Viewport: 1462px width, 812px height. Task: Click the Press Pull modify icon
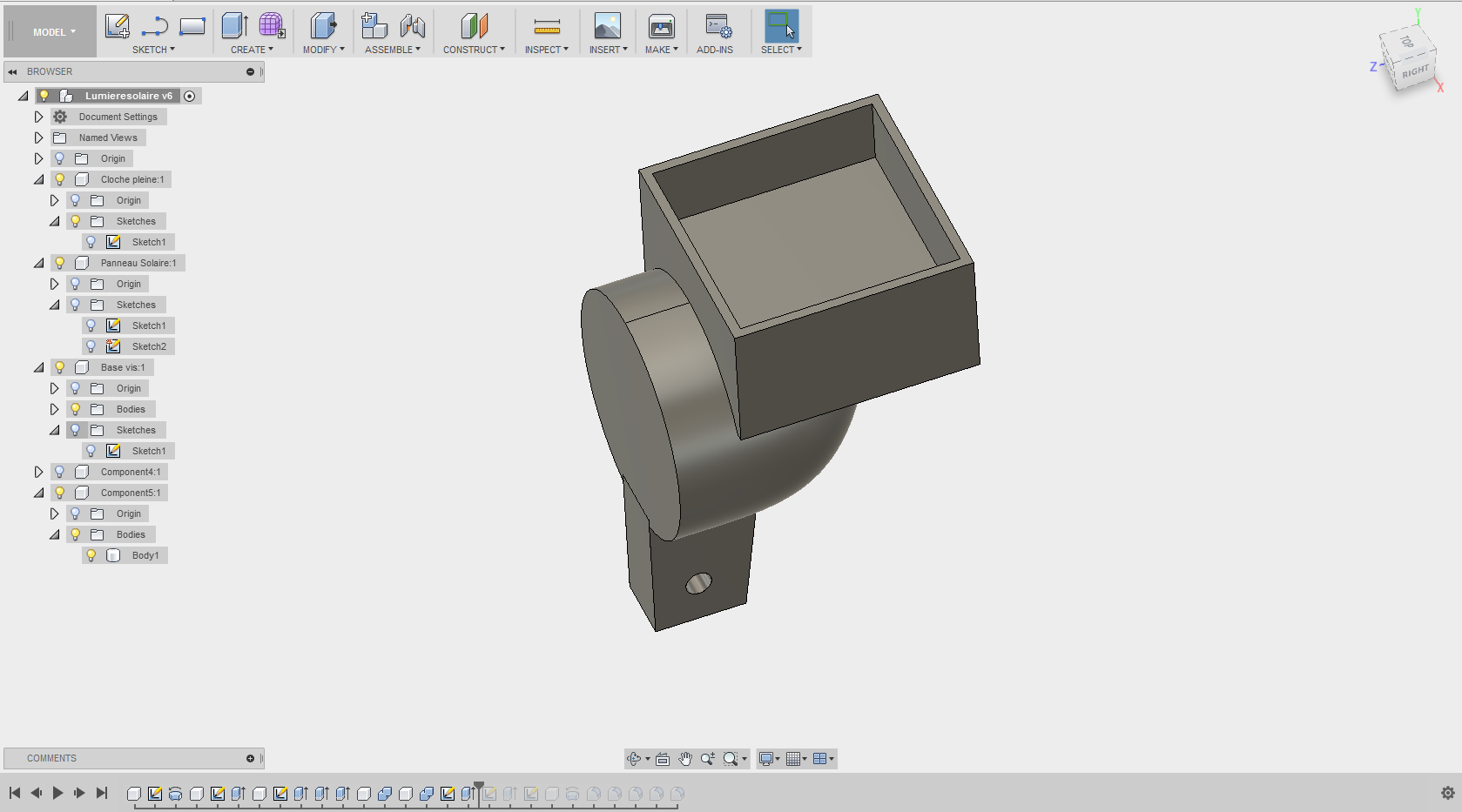click(x=323, y=26)
